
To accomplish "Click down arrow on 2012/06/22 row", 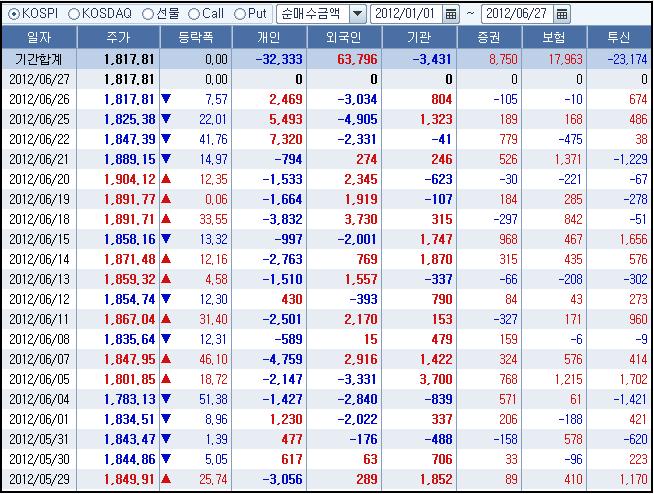I will tap(166, 139).
